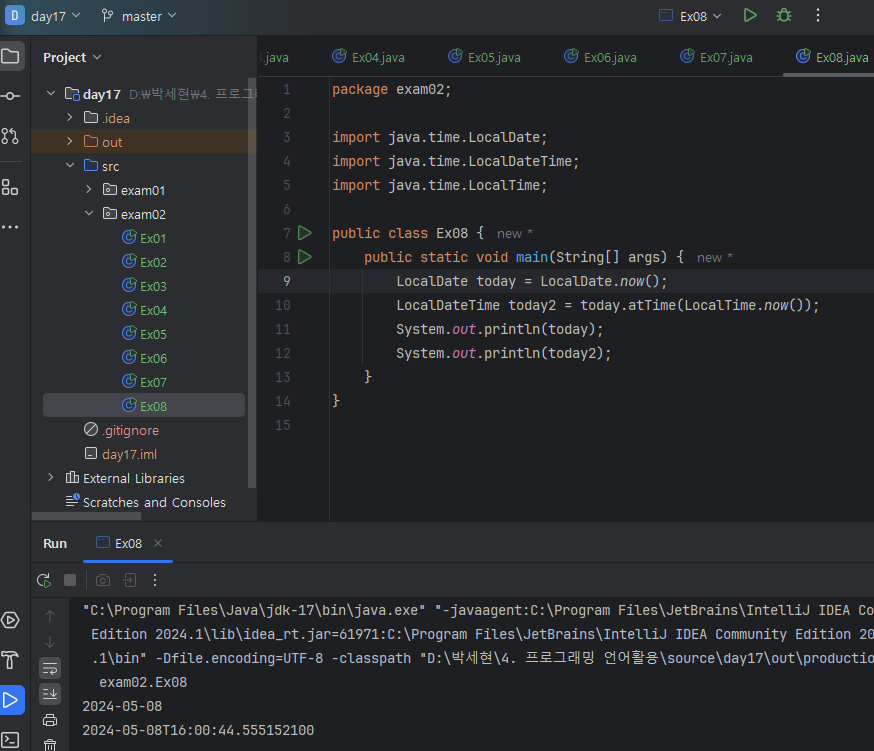Toggle scroll to end in console

point(50,693)
